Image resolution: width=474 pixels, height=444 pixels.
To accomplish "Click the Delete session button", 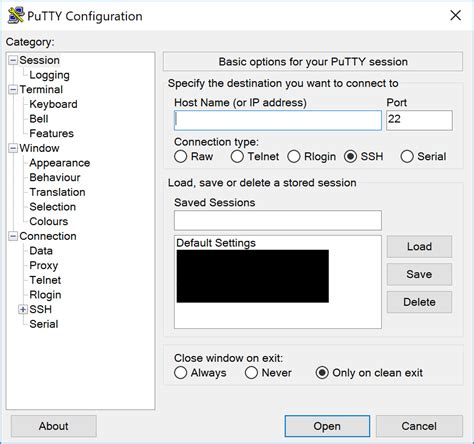I will (x=419, y=302).
